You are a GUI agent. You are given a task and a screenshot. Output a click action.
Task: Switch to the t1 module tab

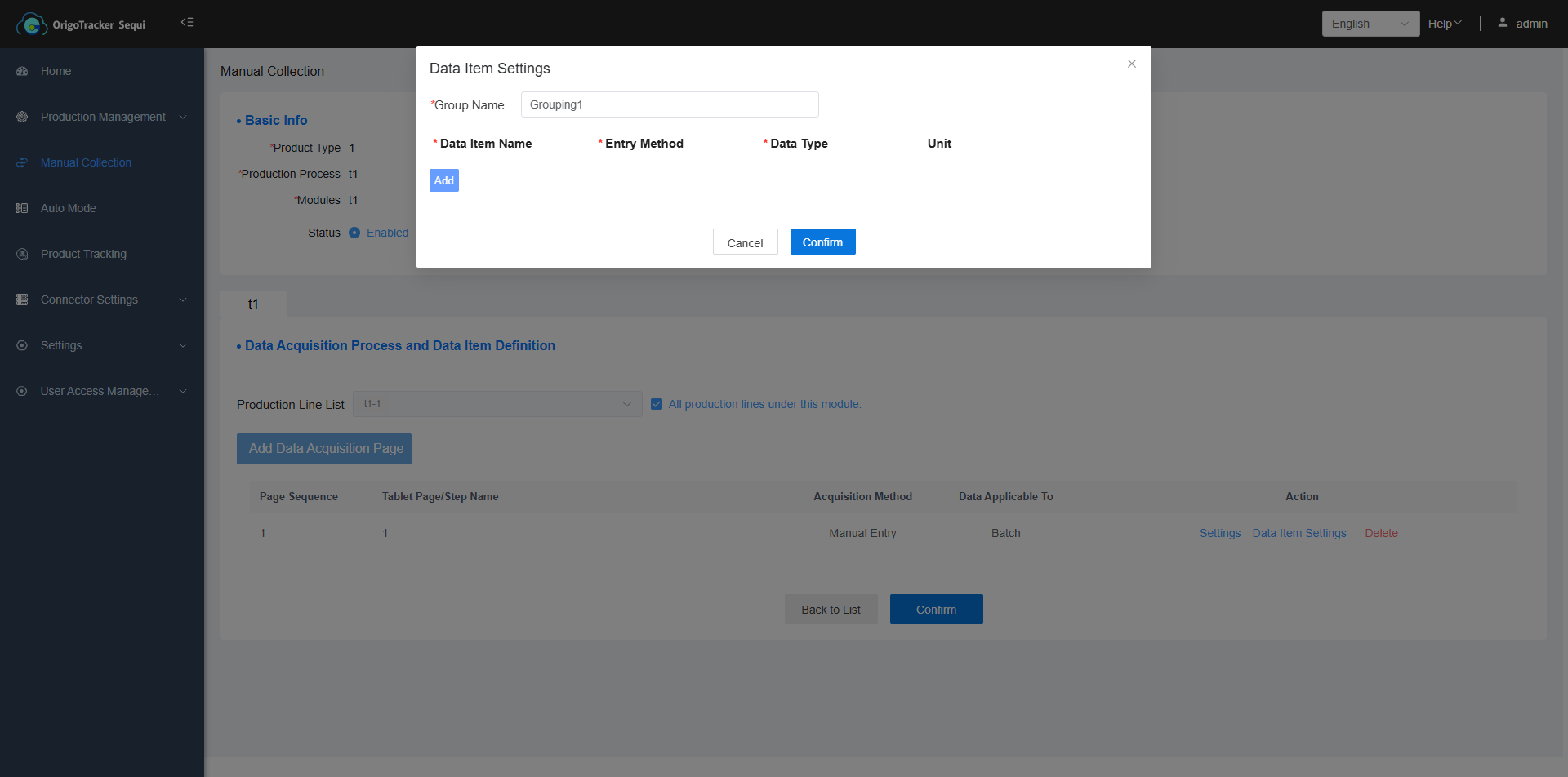253,304
